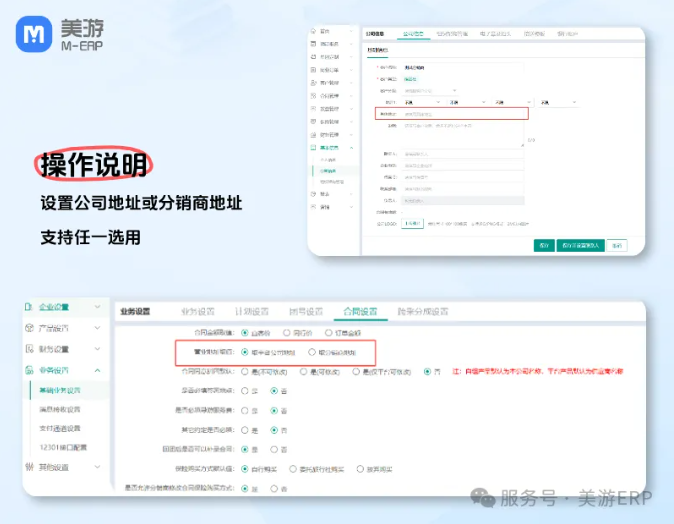
Task: Click the 财务设置 sidebar icon
Action: pos(30,349)
